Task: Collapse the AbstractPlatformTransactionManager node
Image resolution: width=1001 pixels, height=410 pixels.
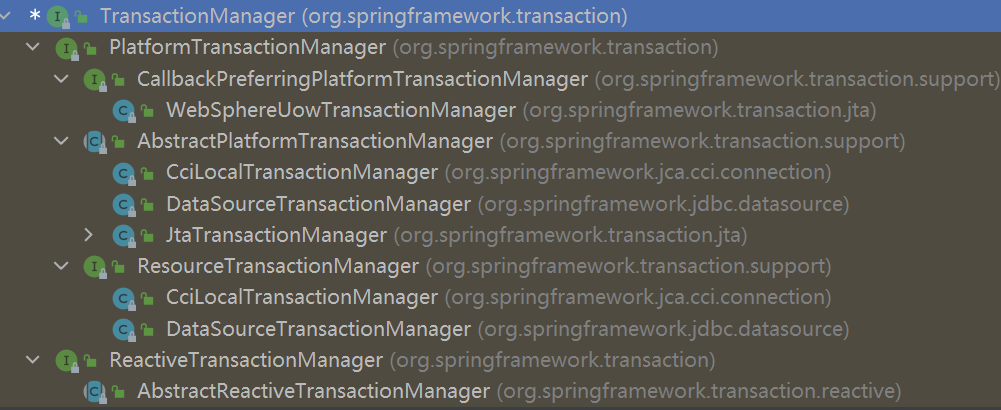Action: 61,141
